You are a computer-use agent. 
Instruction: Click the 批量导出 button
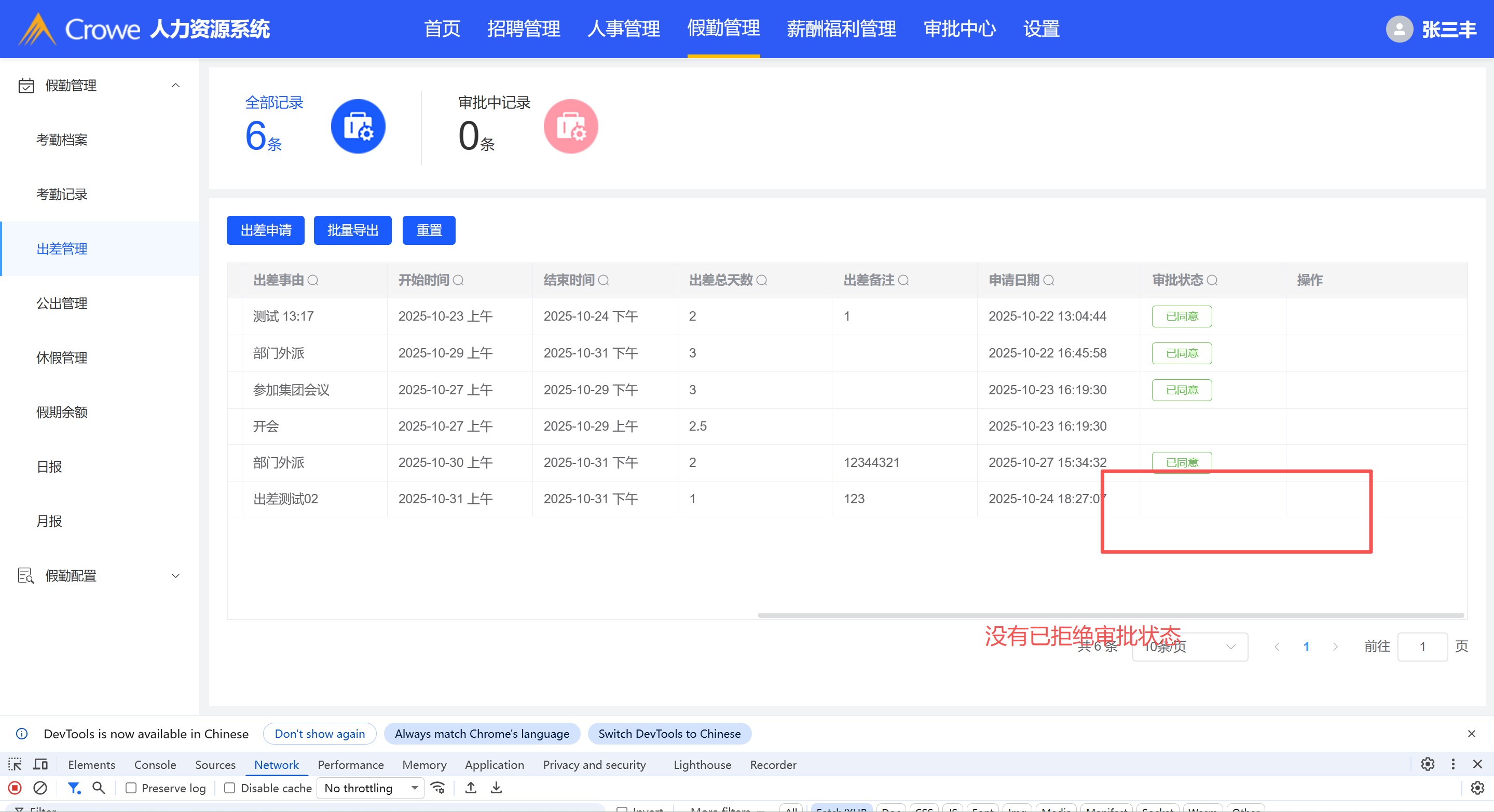click(353, 230)
